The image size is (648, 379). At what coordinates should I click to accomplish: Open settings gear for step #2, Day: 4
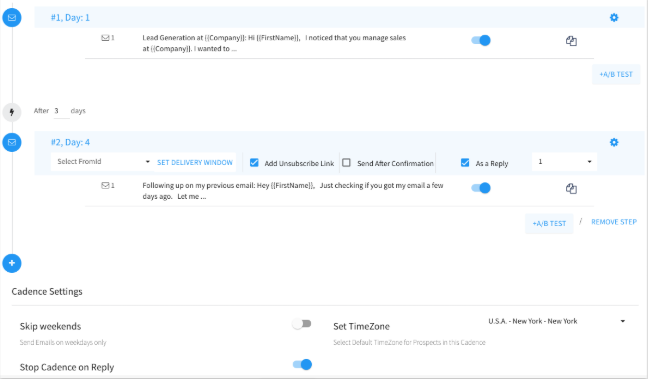614,142
